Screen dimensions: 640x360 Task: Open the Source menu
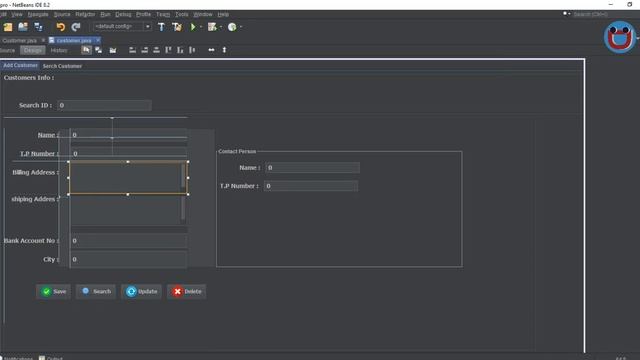62,14
